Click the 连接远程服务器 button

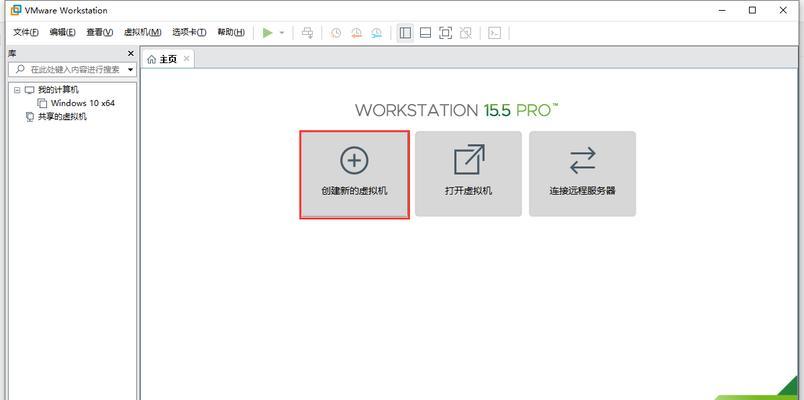(582, 174)
